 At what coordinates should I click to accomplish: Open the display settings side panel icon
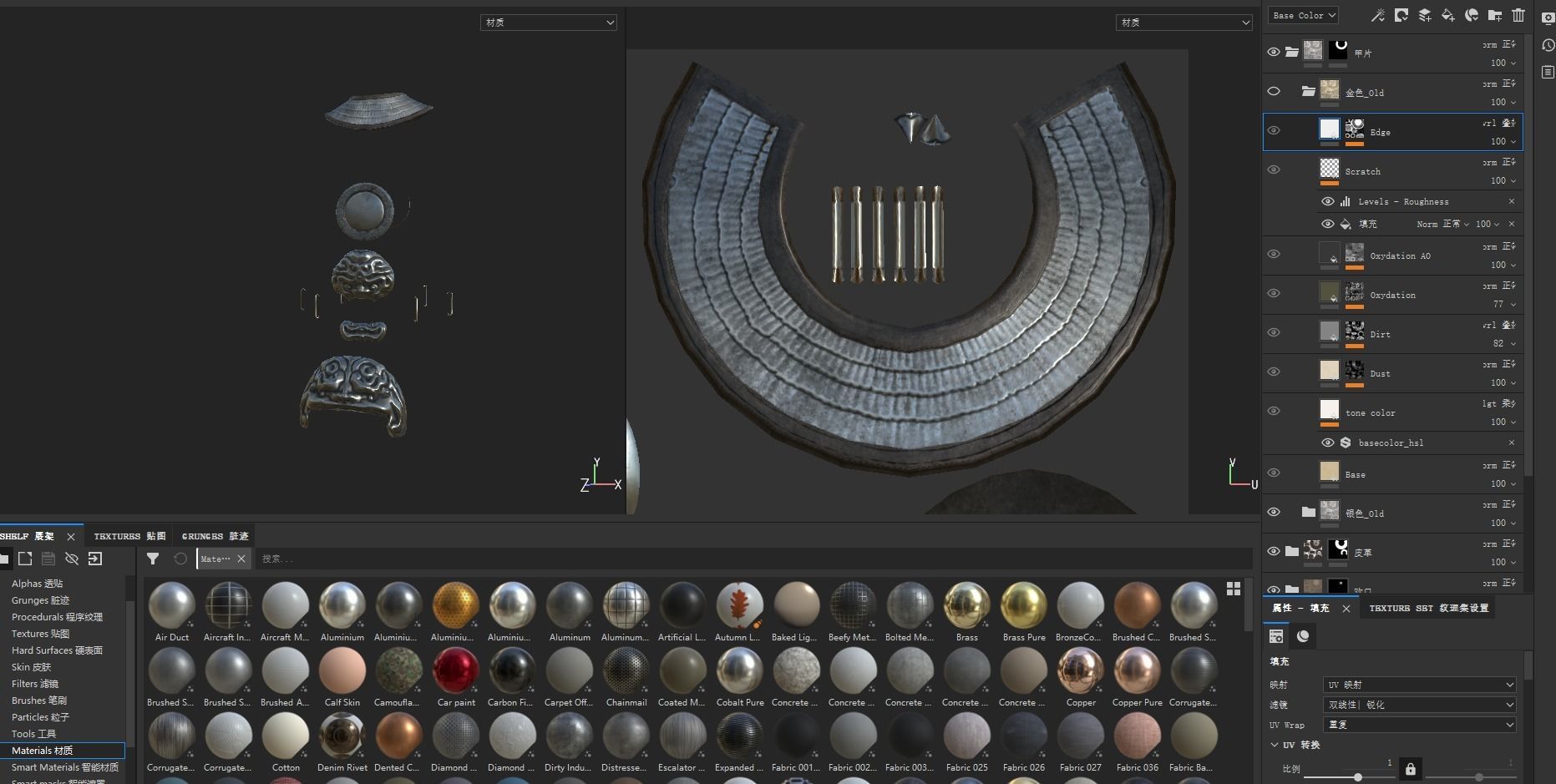[x=1548, y=18]
